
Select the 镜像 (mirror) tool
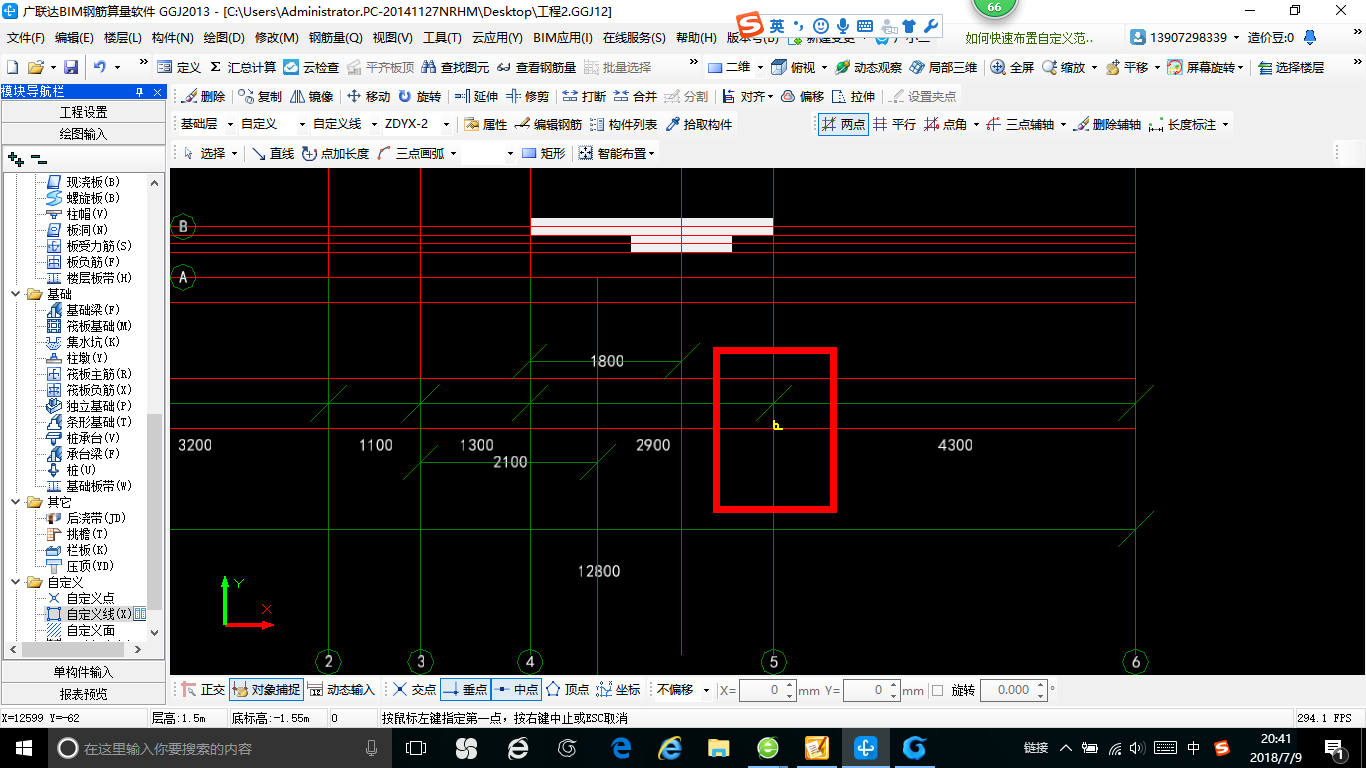(x=311, y=97)
